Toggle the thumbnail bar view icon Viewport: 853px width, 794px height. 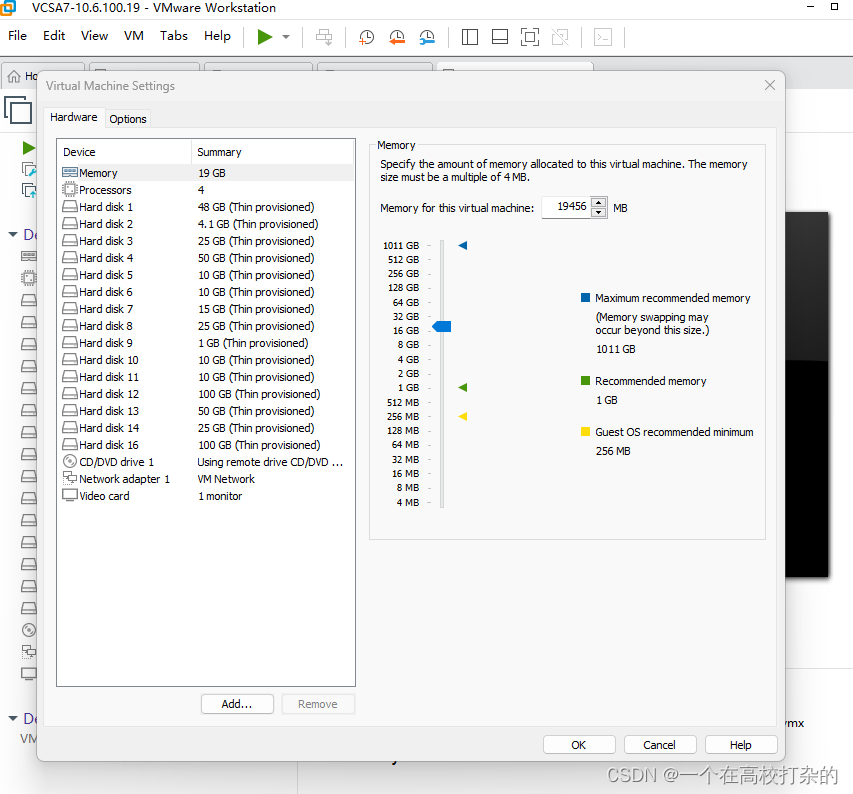tap(499, 37)
